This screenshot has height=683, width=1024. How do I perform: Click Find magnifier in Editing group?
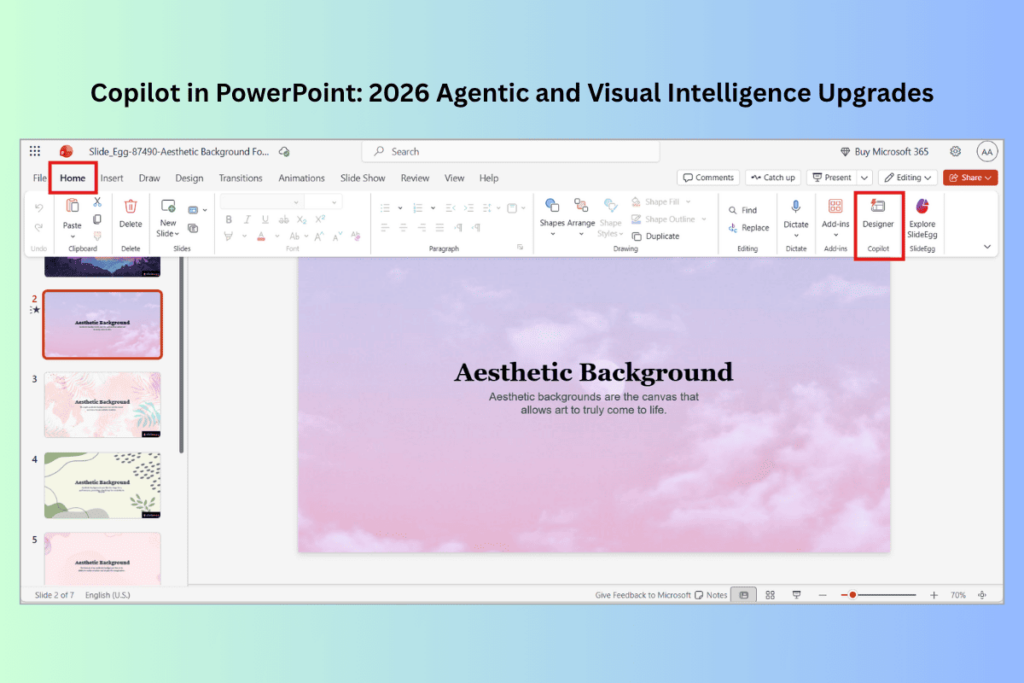click(743, 210)
